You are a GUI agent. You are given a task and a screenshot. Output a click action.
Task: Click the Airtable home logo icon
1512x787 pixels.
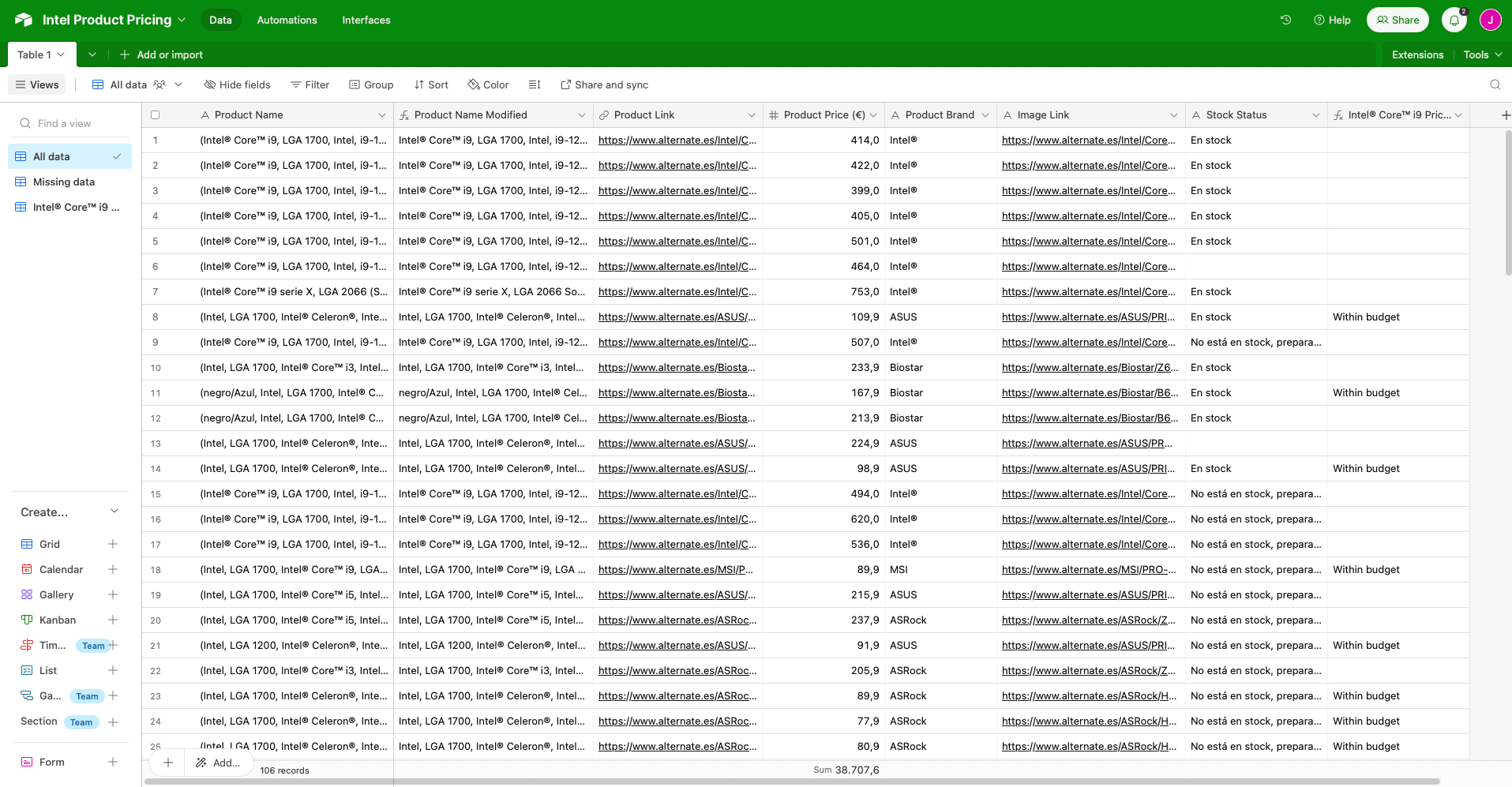(x=24, y=20)
